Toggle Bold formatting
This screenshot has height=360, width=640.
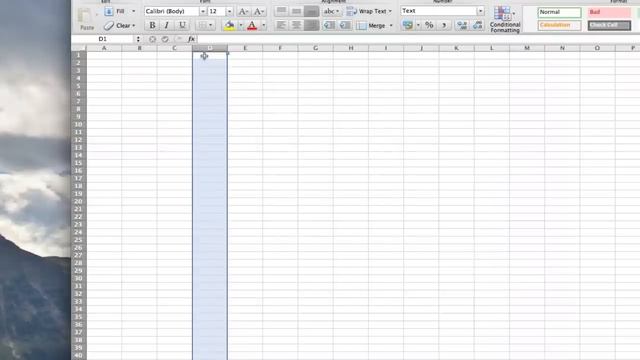point(152,25)
